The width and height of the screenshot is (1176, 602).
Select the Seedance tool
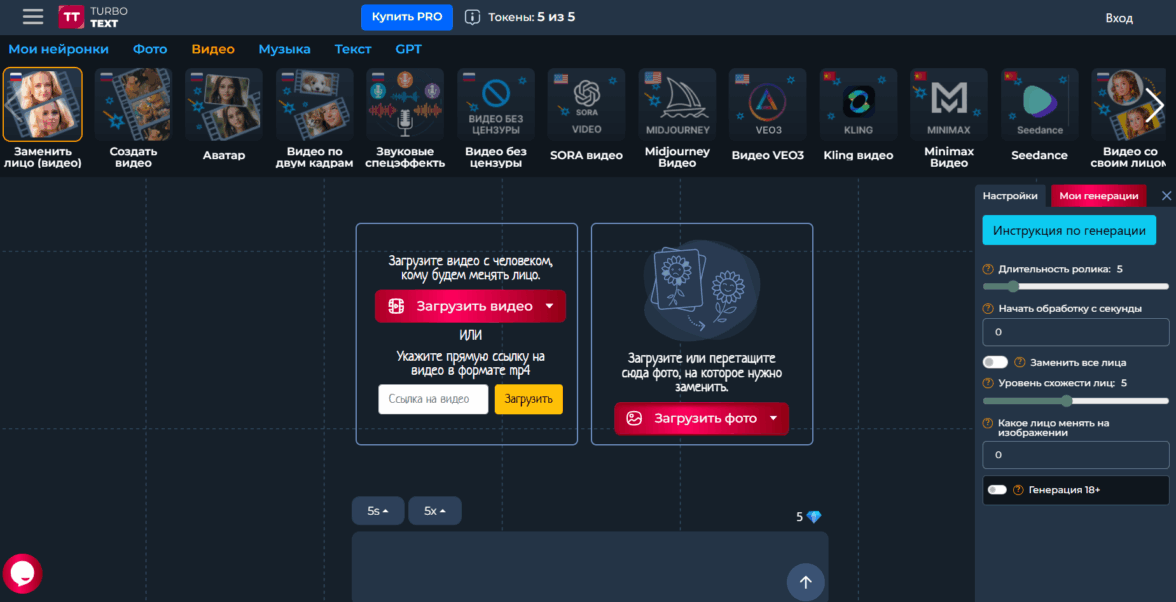coord(1040,115)
